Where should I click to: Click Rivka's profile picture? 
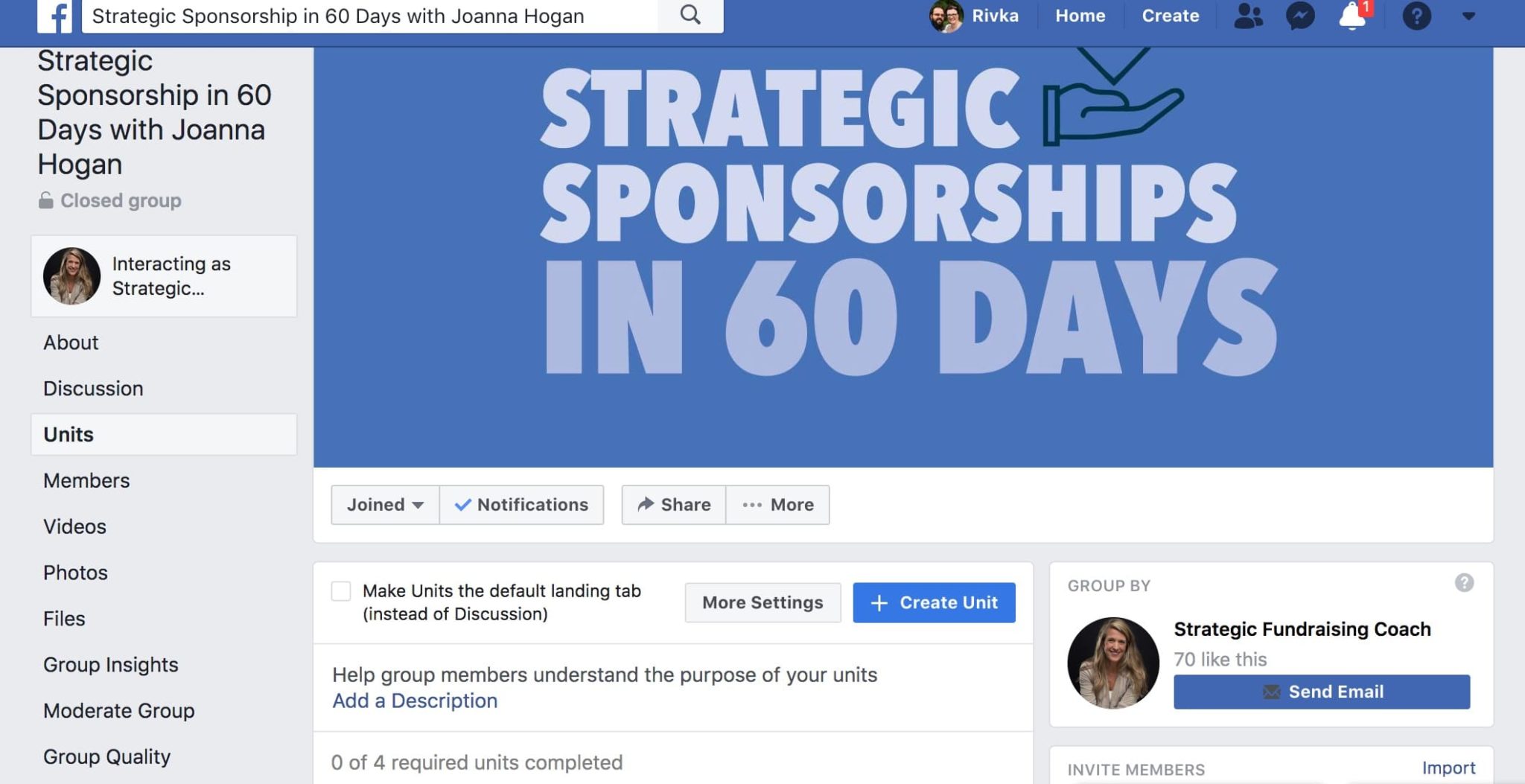(x=946, y=16)
